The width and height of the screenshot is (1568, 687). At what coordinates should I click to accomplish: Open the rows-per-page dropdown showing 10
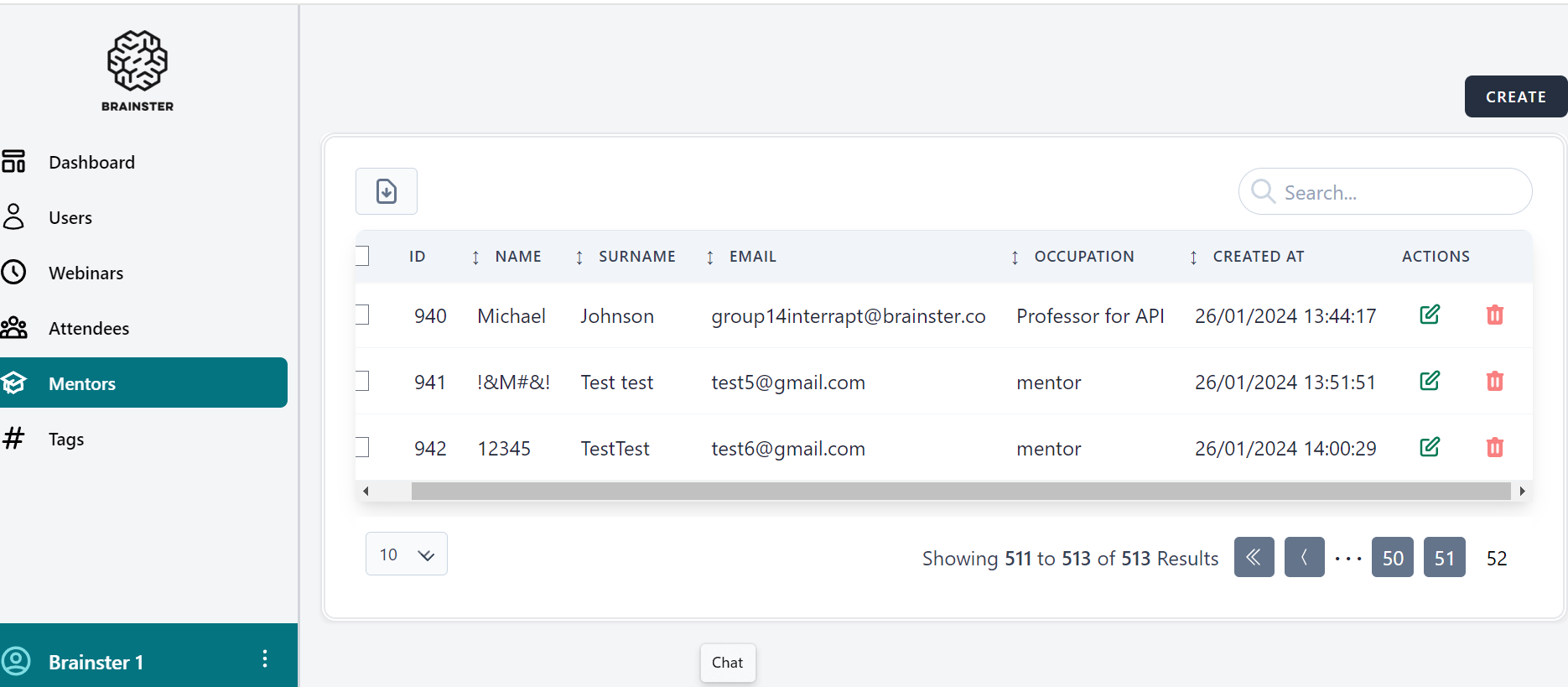tap(406, 554)
